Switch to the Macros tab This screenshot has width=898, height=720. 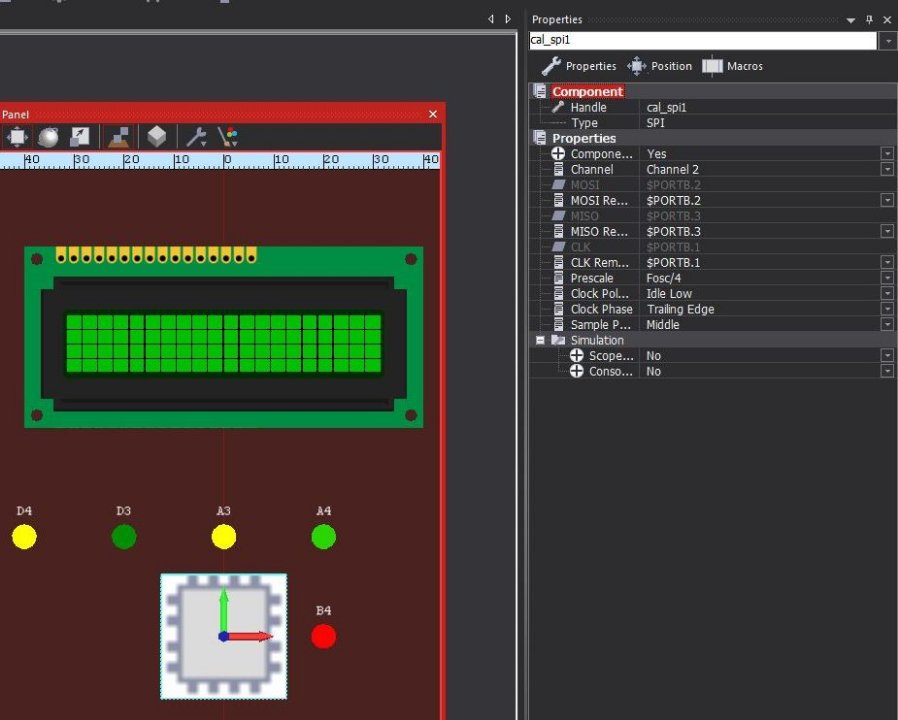pyautogui.click(x=732, y=66)
